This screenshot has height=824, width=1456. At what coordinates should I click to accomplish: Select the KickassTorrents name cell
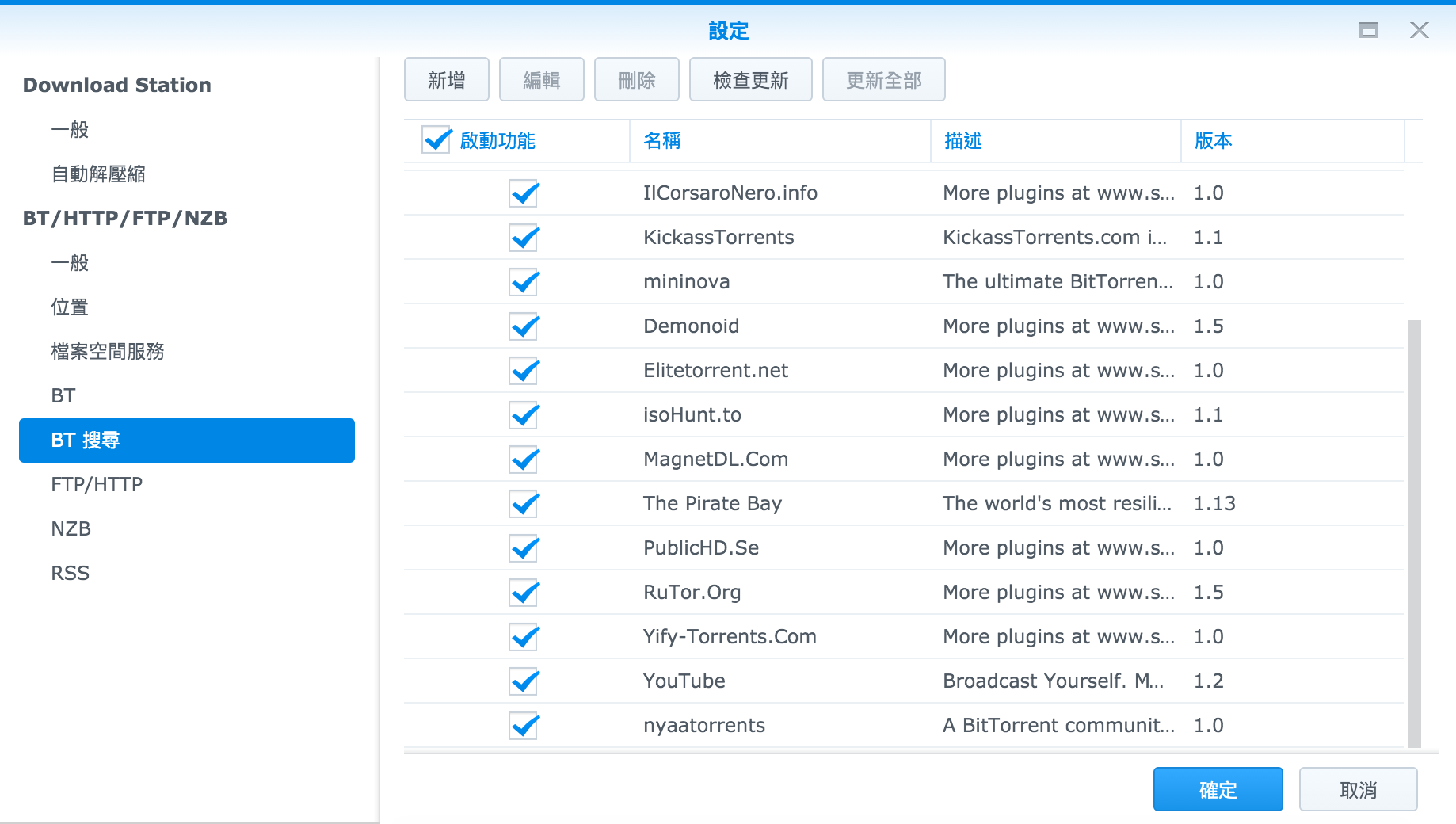coord(718,238)
